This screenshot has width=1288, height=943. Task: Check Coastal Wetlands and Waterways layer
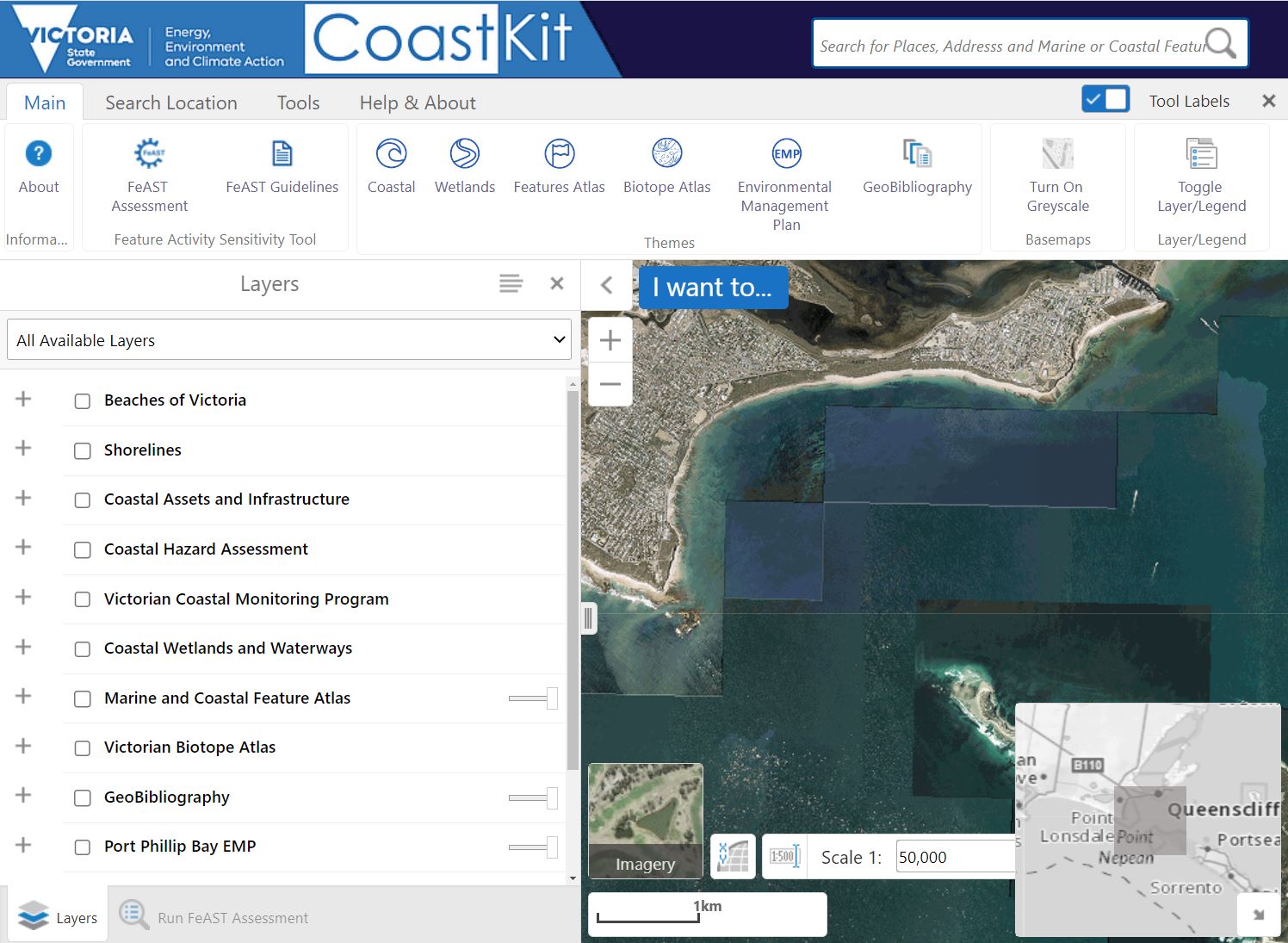click(x=83, y=649)
